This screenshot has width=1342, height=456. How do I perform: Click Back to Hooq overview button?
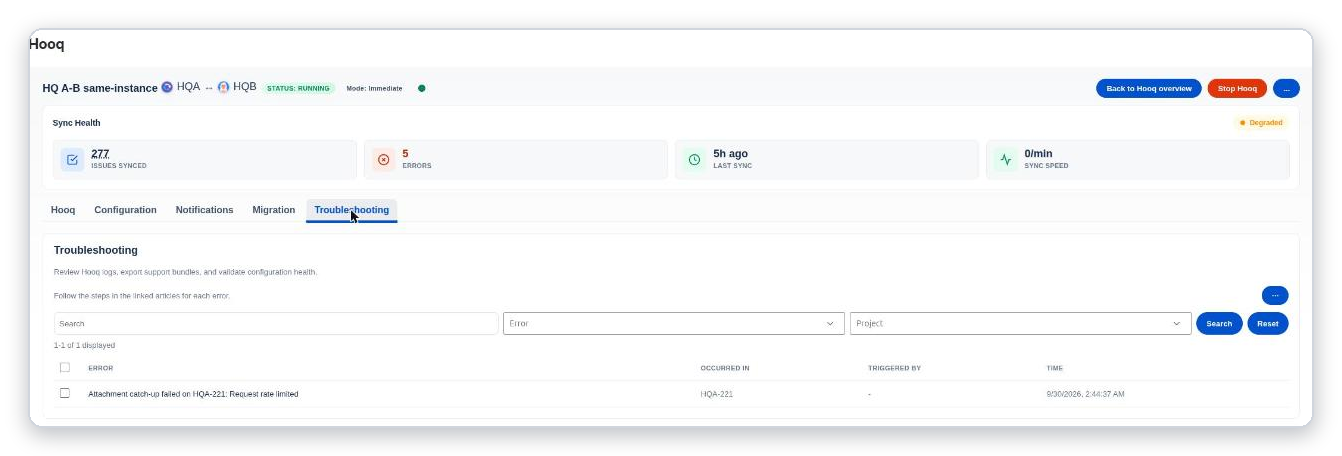(x=1148, y=88)
